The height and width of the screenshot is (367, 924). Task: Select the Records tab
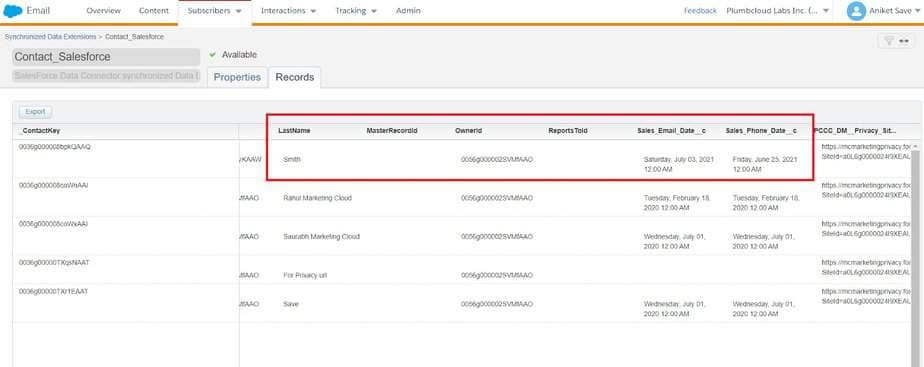coord(295,77)
